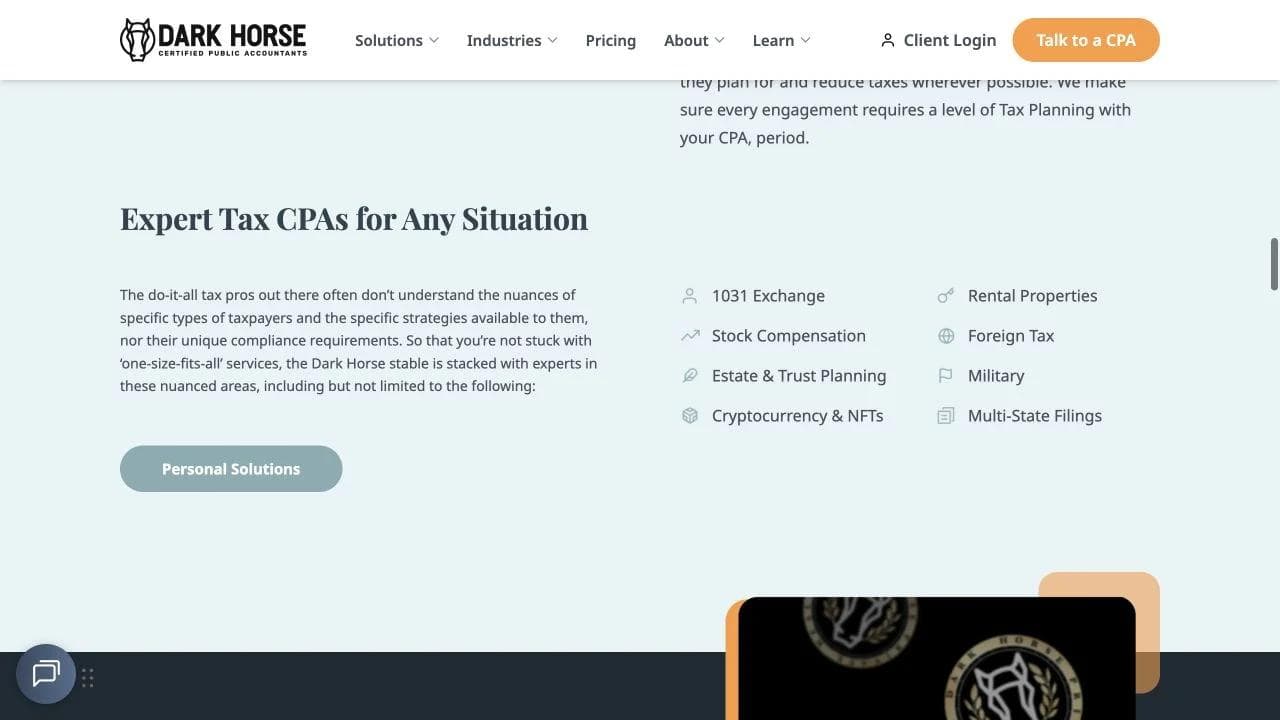This screenshot has height=720, width=1280.
Task: Click the globe icon beside Foreign Tax
Action: click(x=946, y=336)
